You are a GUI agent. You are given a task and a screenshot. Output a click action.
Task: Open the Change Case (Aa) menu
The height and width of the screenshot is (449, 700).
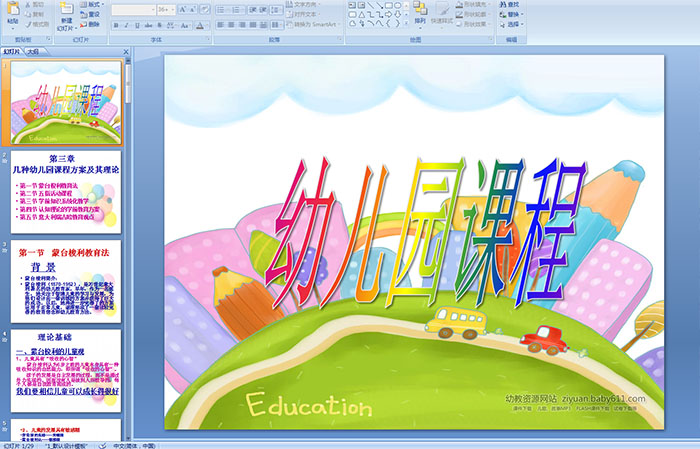[185, 25]
